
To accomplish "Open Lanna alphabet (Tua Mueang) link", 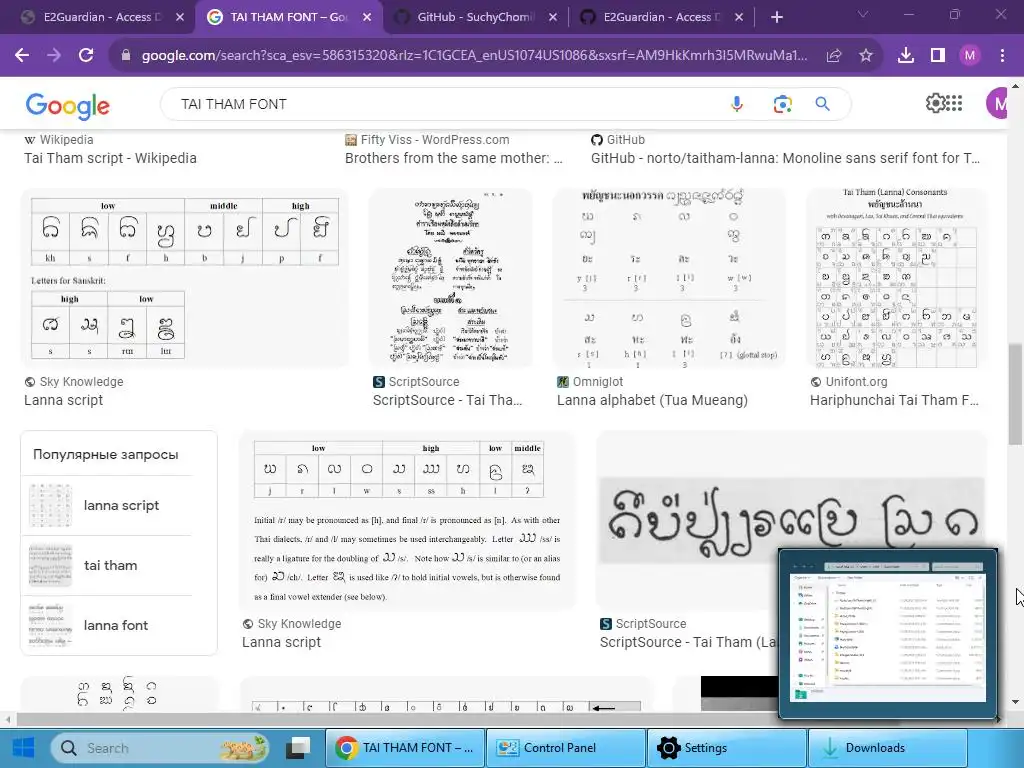I will (x=652, y=400).
